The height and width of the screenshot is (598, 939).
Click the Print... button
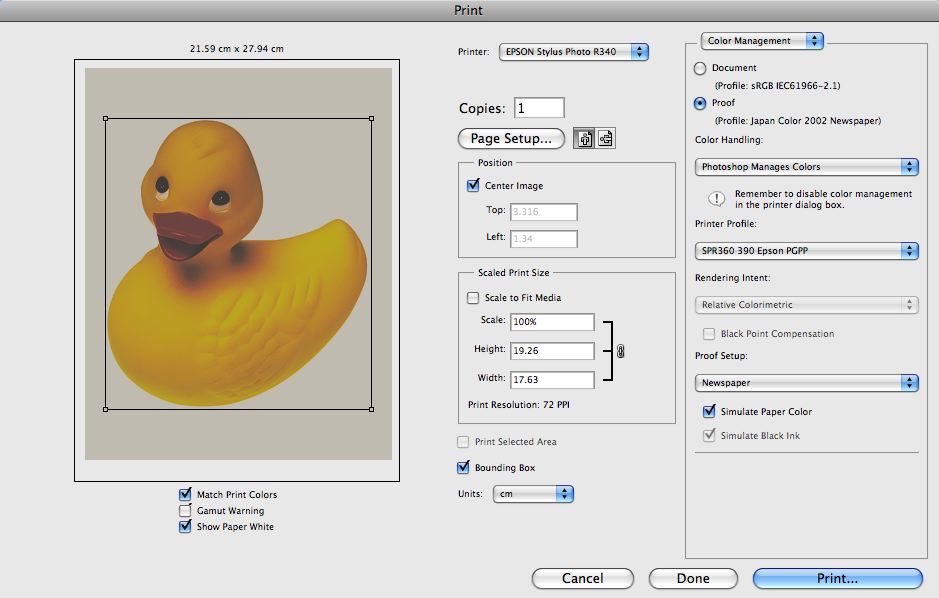837,578
